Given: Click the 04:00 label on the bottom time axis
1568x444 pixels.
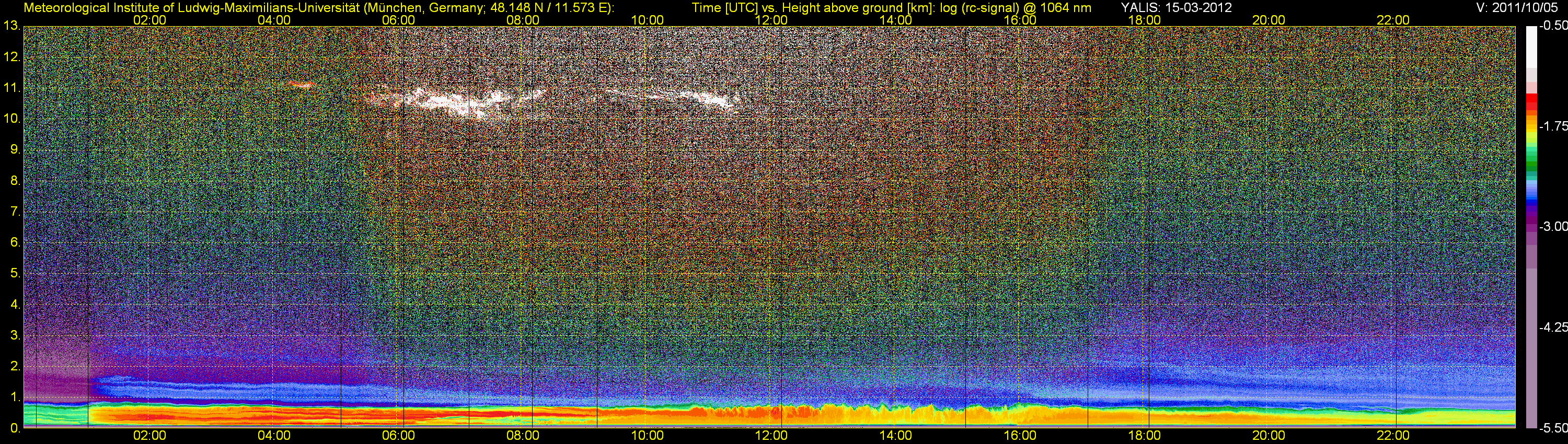Looking at the screenshot, I should [274, 436].
